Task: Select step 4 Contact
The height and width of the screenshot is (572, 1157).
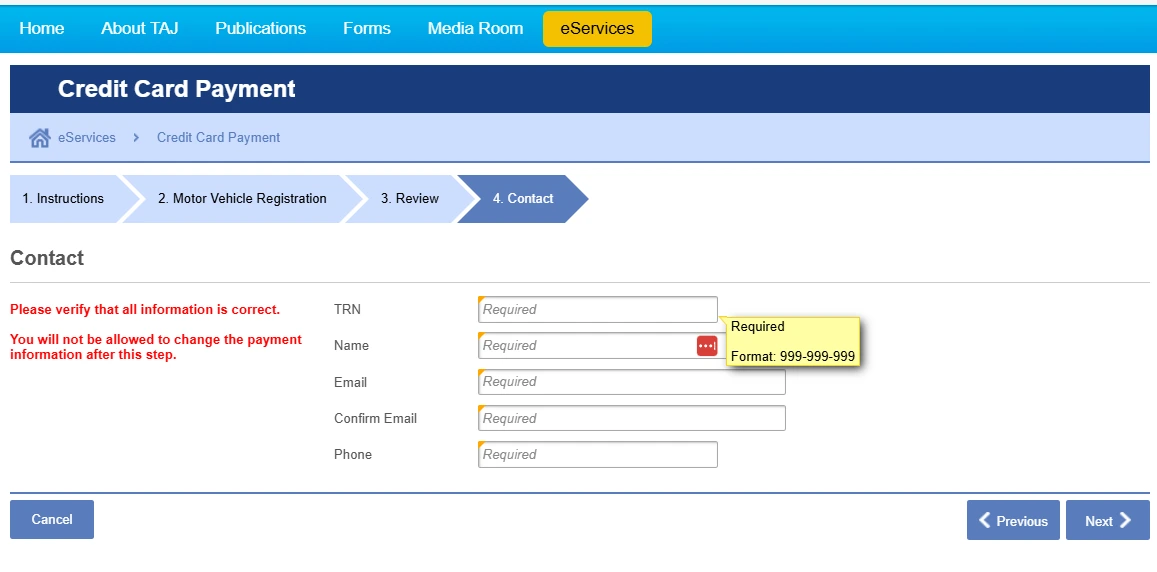Action: (x=522, y=199)
